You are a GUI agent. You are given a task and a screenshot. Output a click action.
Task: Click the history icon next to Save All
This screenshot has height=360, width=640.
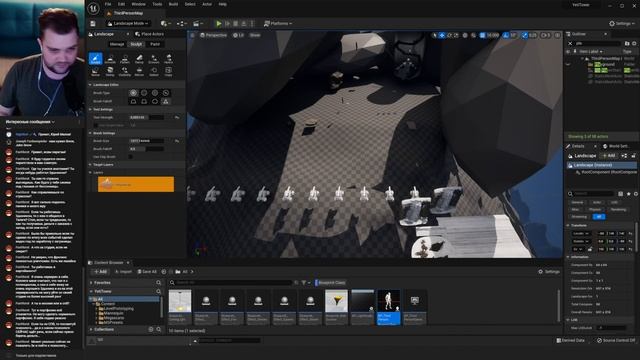tap(164, 272)
